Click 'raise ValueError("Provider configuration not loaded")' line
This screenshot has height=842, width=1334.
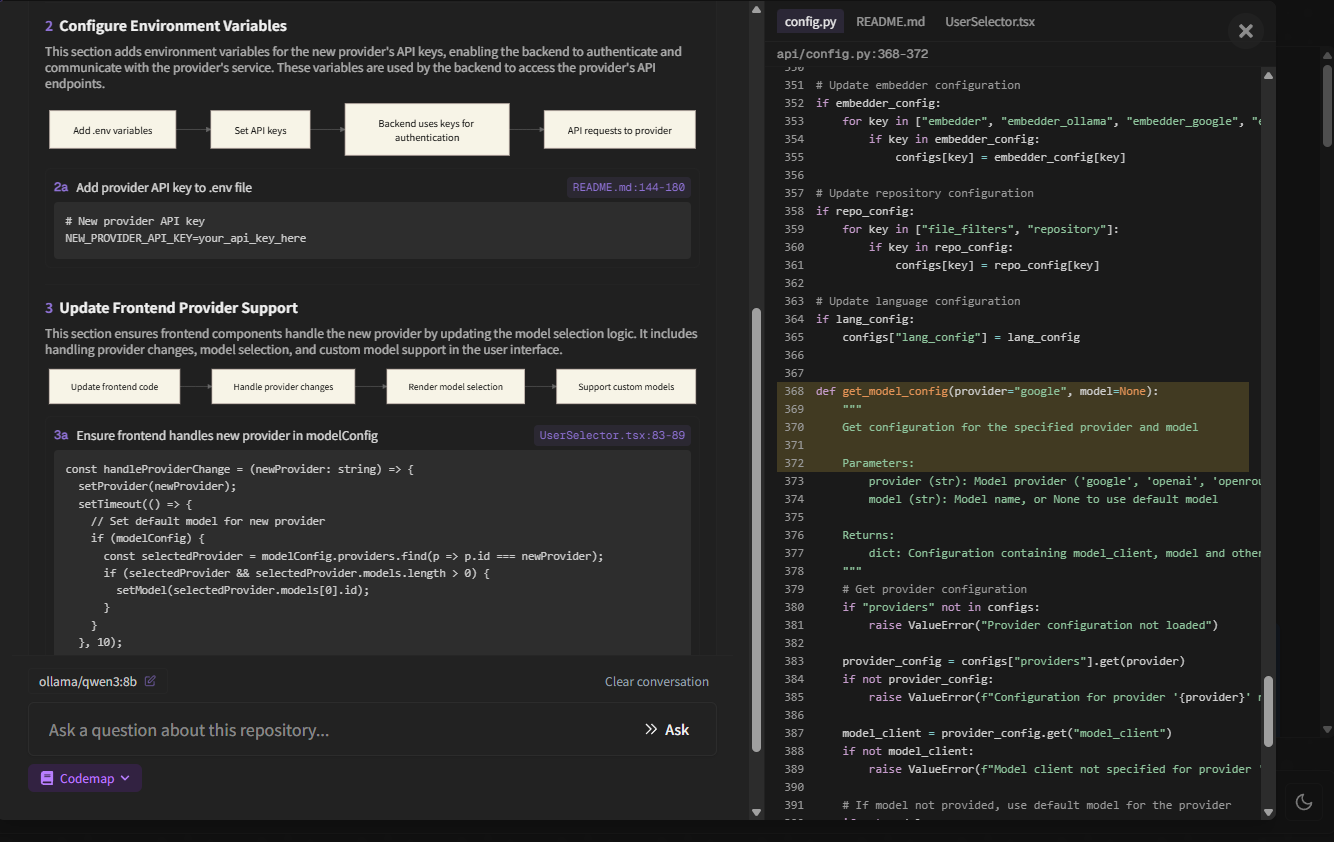(x=1043, y=625)
